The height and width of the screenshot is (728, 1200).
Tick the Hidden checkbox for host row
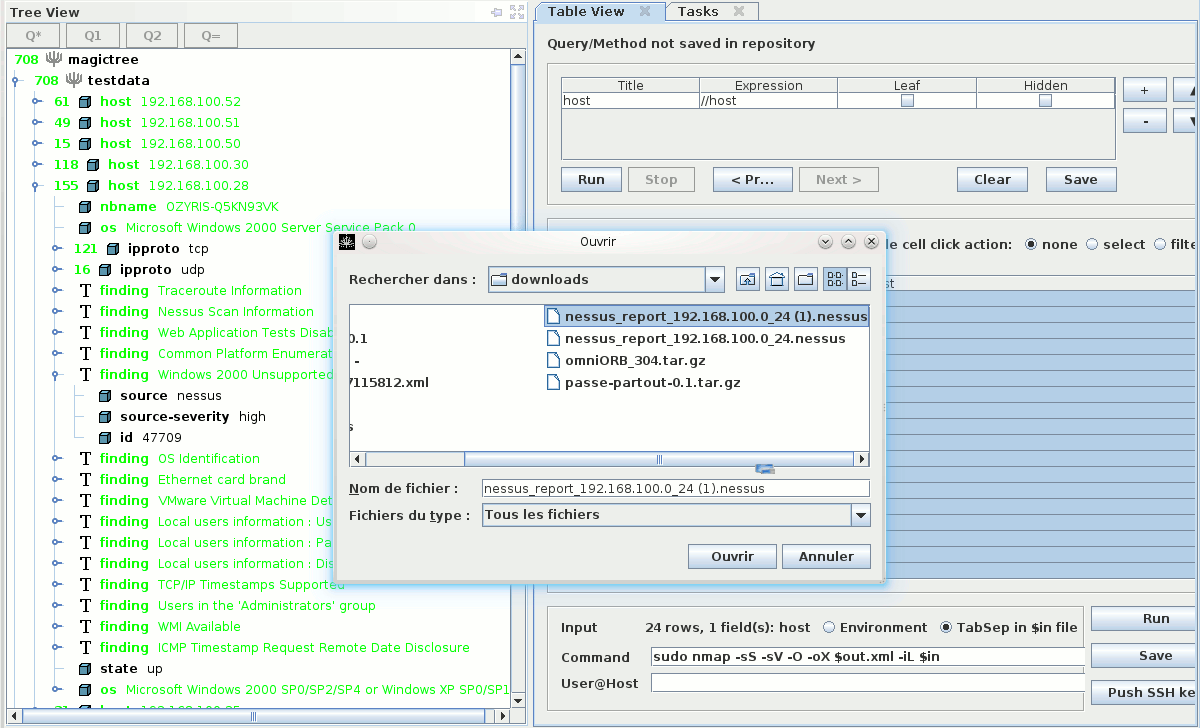tap(1045, 101)
